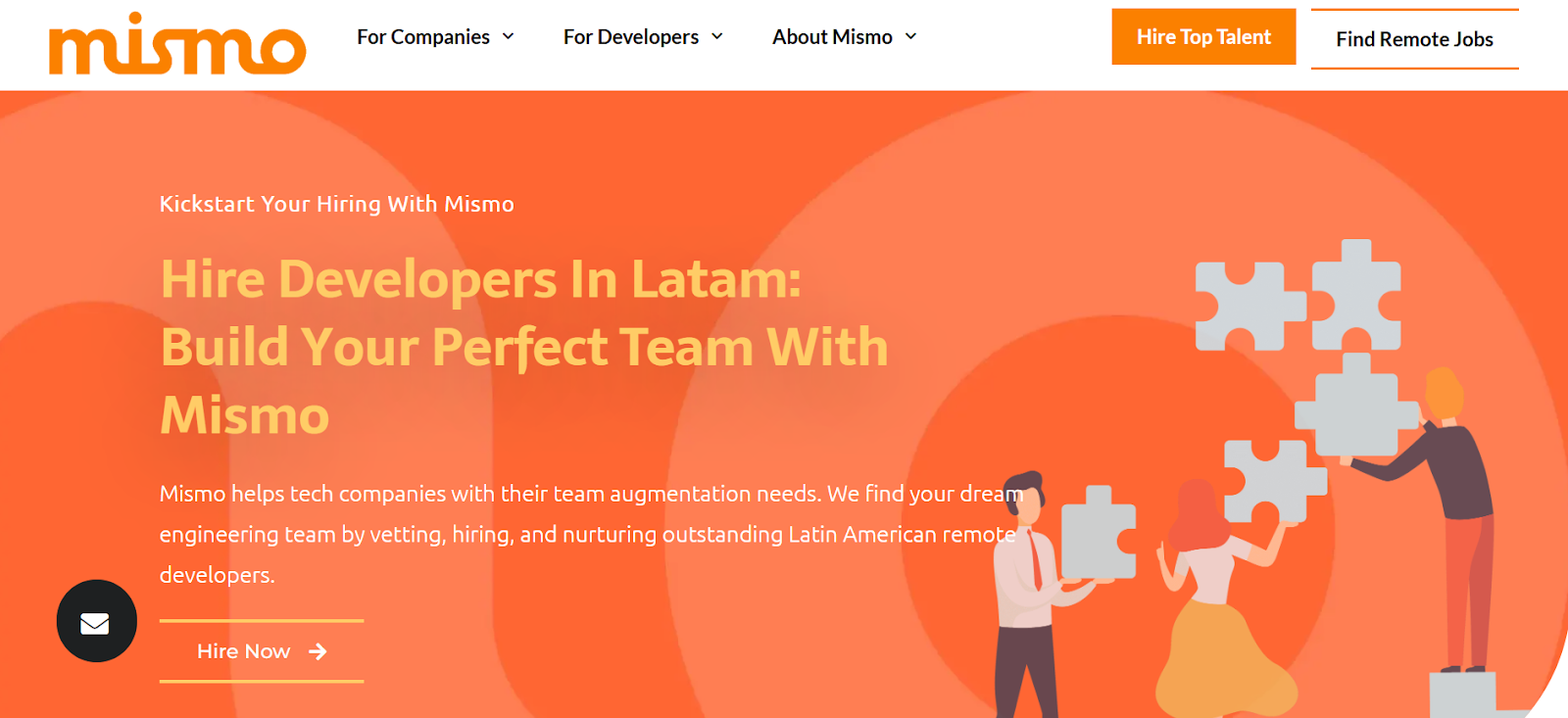Click the Mismo logo
1568x718 pixels.
pyautogui.click(x=177, y=44)
